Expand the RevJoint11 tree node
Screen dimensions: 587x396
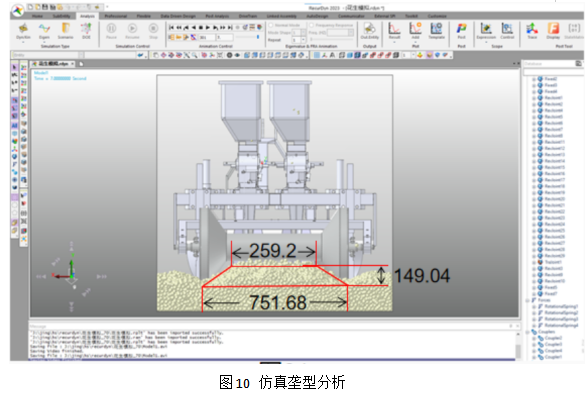coord(534,142)
